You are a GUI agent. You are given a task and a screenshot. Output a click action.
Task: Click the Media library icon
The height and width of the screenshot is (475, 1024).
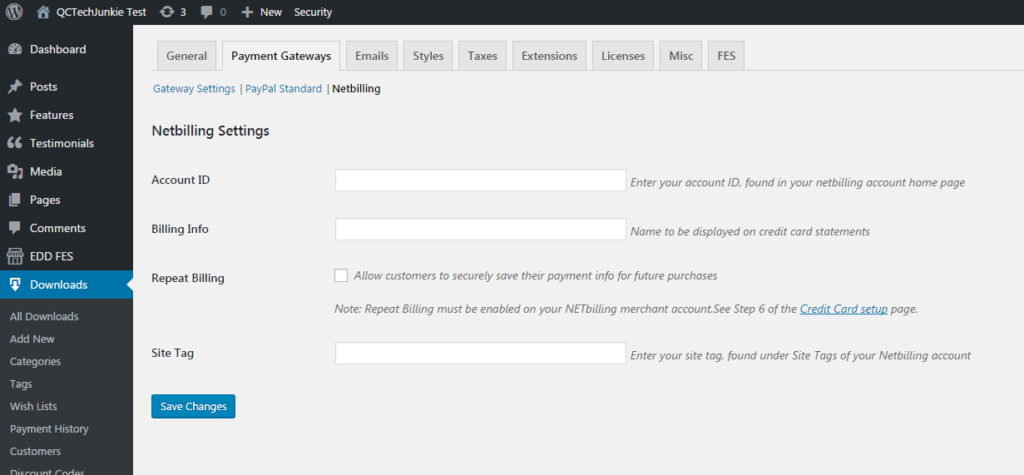tap(15, 172)
